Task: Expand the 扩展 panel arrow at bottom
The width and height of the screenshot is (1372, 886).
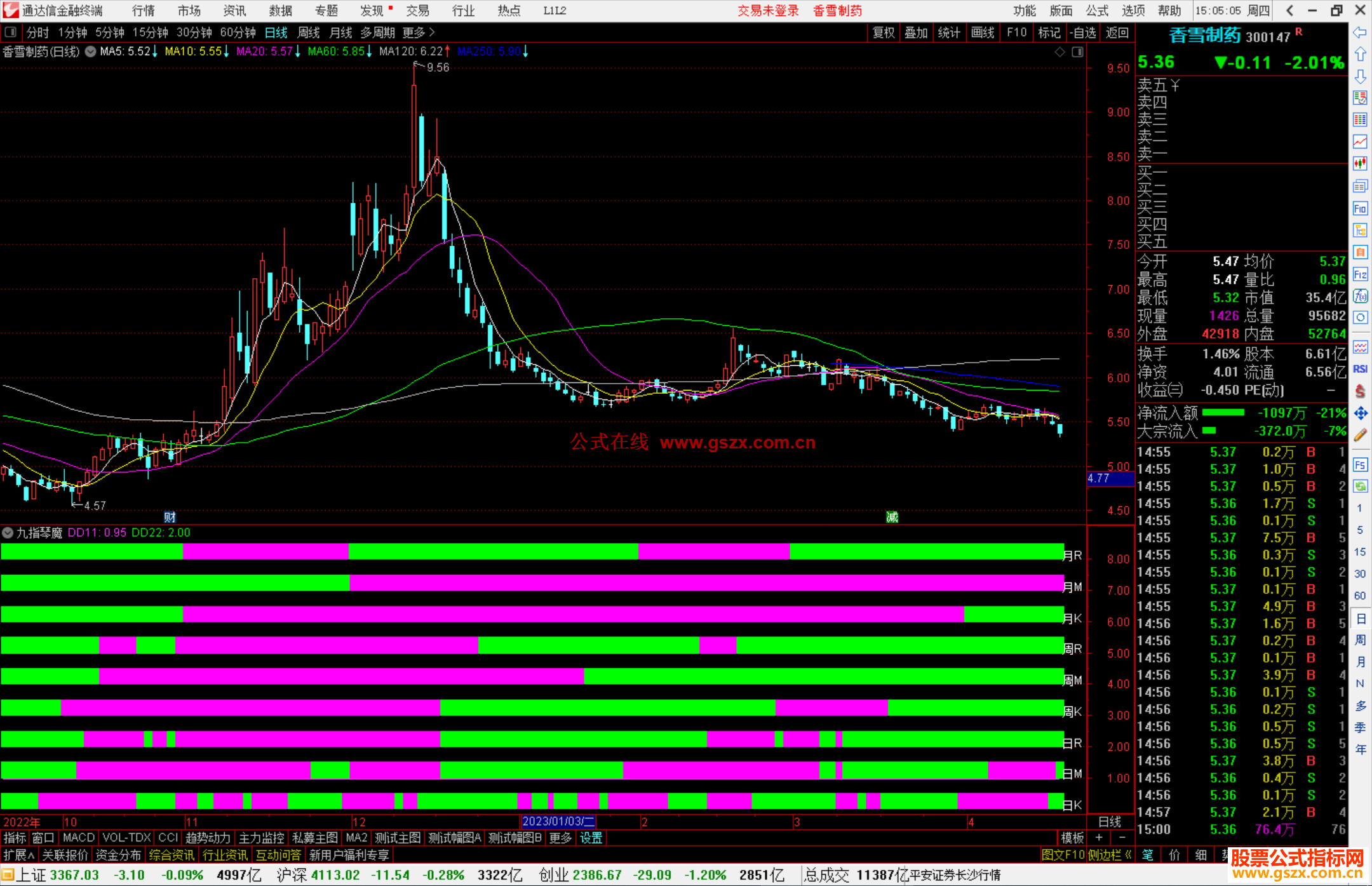Action: [19, 855]
